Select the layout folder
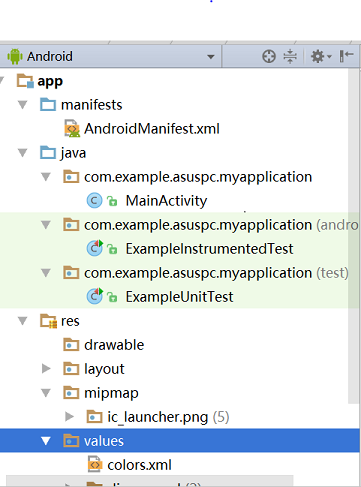361x487 pixels. click(104, 369)
